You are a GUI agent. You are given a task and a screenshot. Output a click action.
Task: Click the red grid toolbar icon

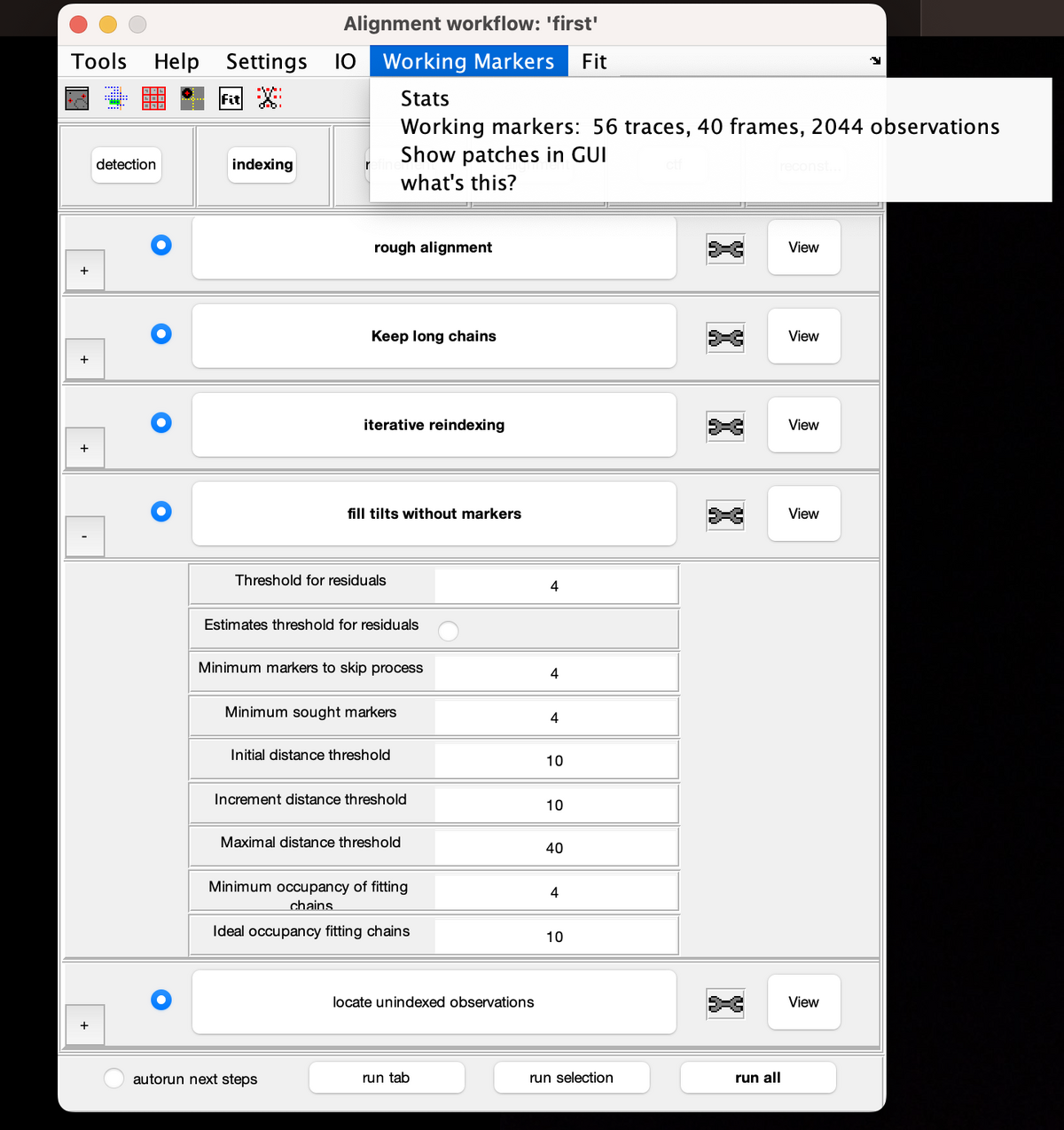pyautogui.click(x=153, y=98)
